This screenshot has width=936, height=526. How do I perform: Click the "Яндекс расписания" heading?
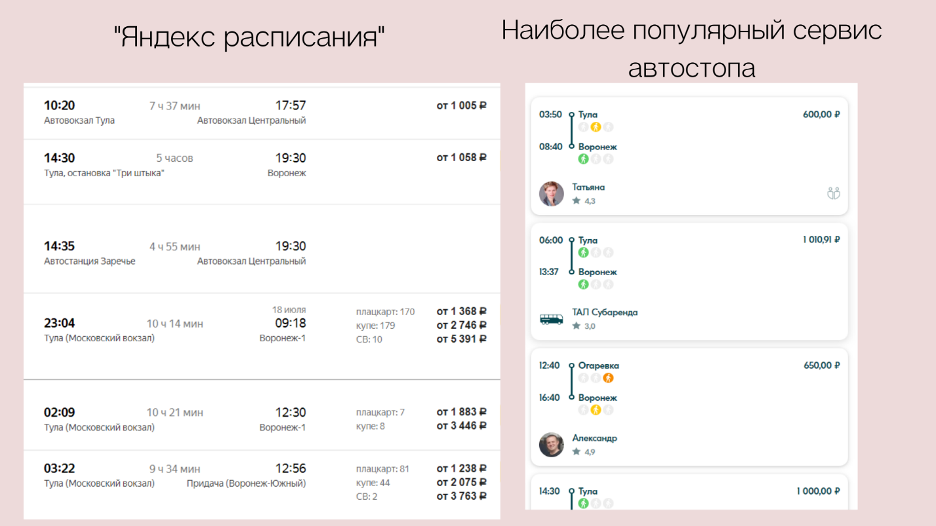click(249, 37)
